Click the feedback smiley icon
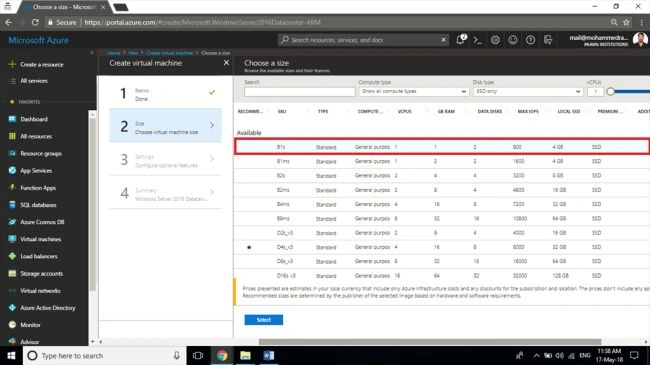This screenshot has width=650, height=365. click(513, 40)
